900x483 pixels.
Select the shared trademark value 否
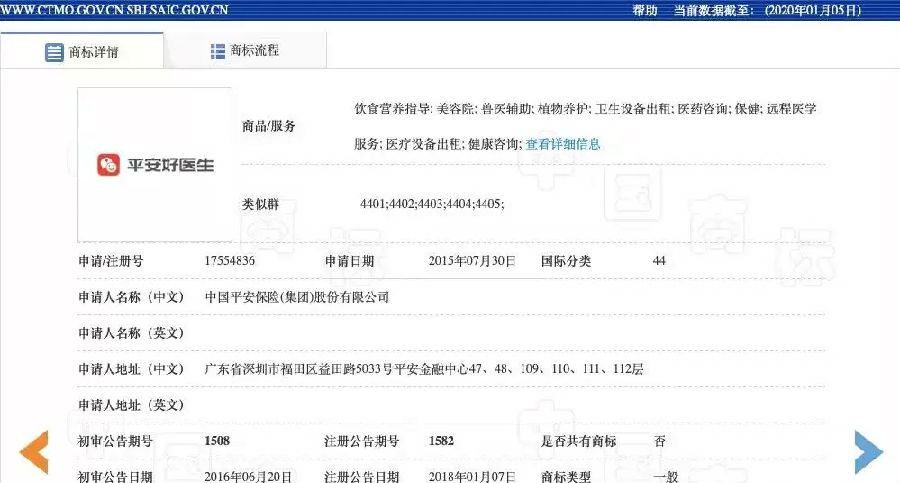[660, 441]
